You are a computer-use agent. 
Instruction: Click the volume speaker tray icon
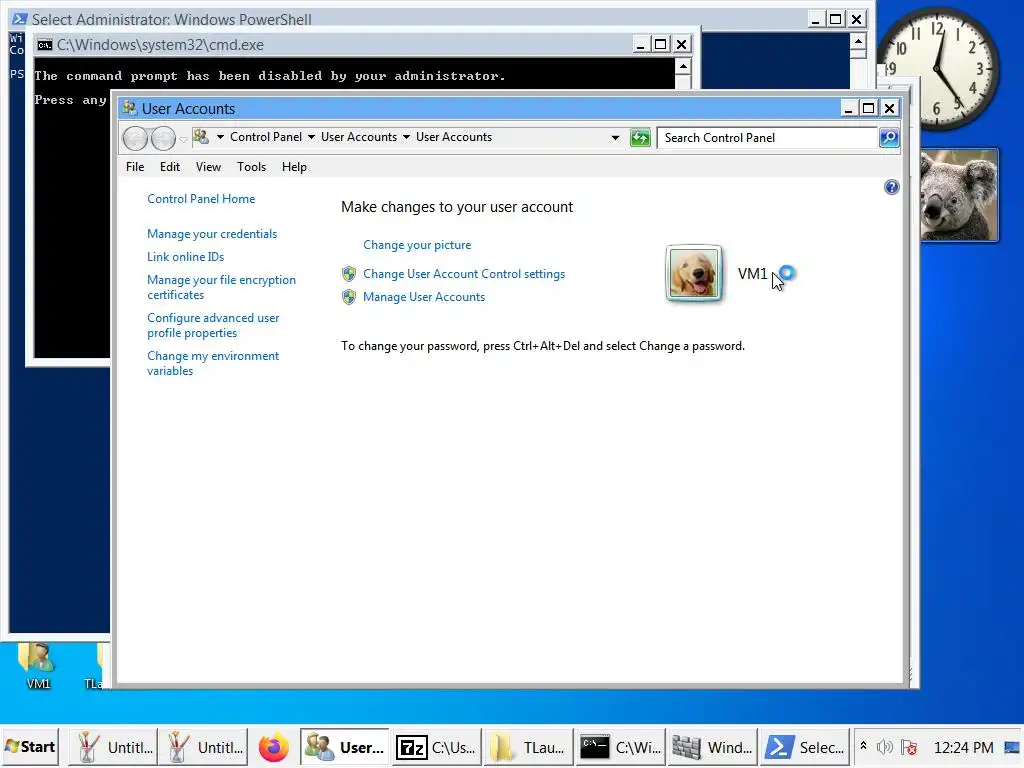coord(885,747)
